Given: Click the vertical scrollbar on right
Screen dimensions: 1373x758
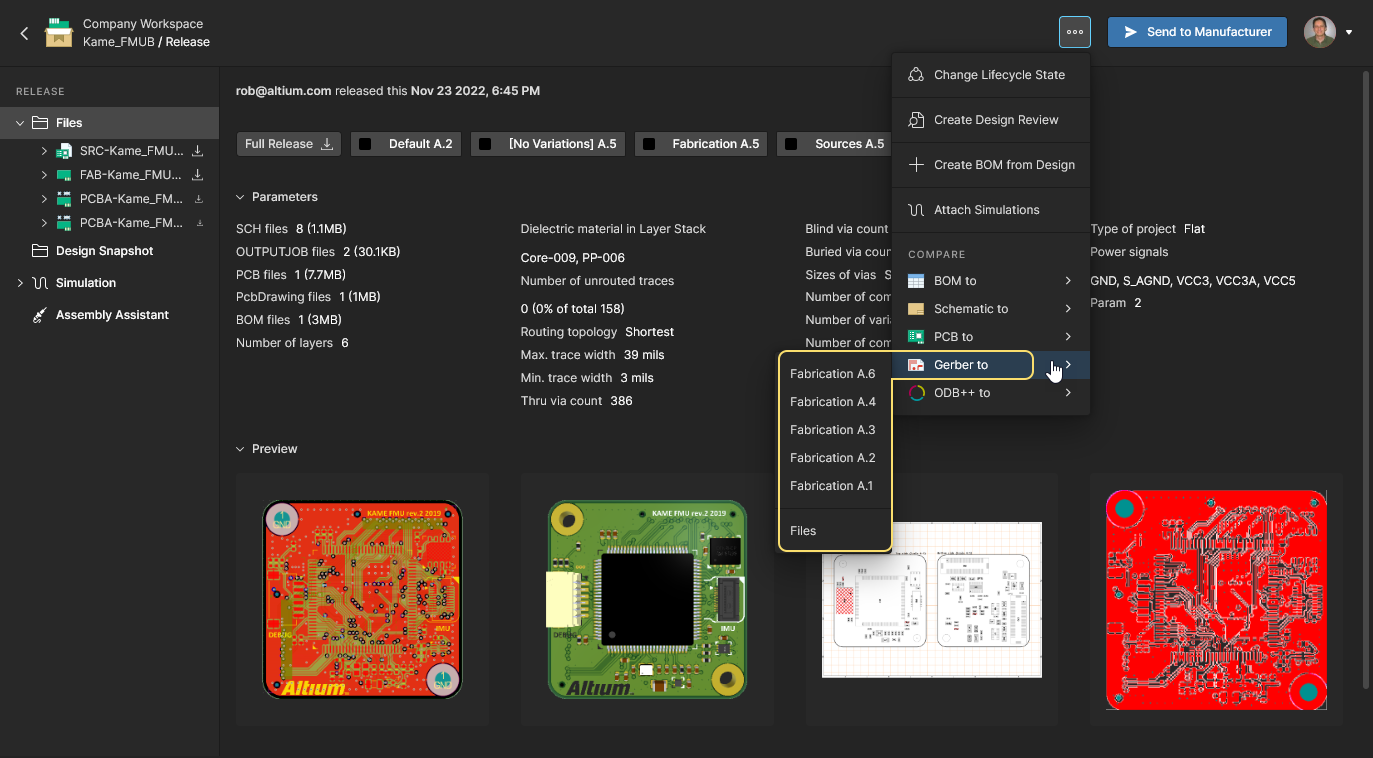Looking at the screenshot, I should click(1367, 380).
